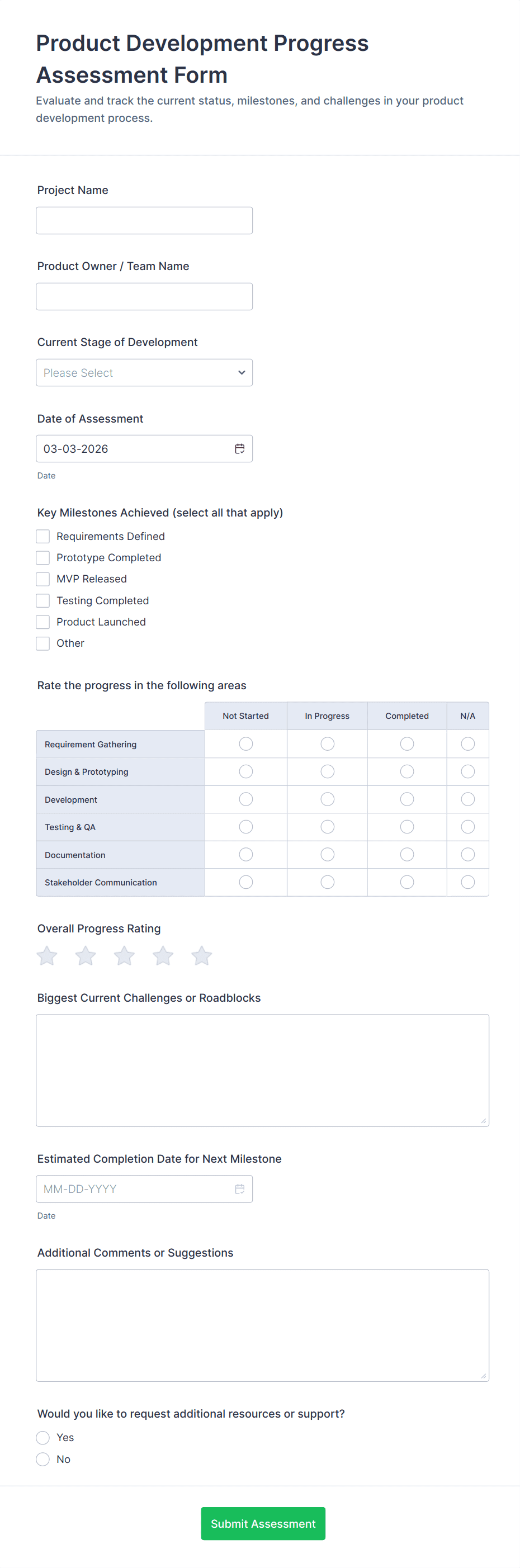Choose the third star rating

[x=124, y=956]
